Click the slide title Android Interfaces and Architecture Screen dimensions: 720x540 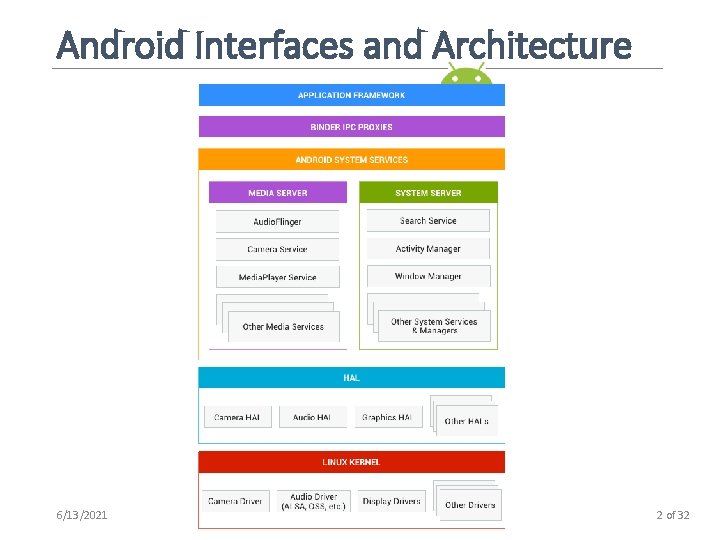coord(344,45)
